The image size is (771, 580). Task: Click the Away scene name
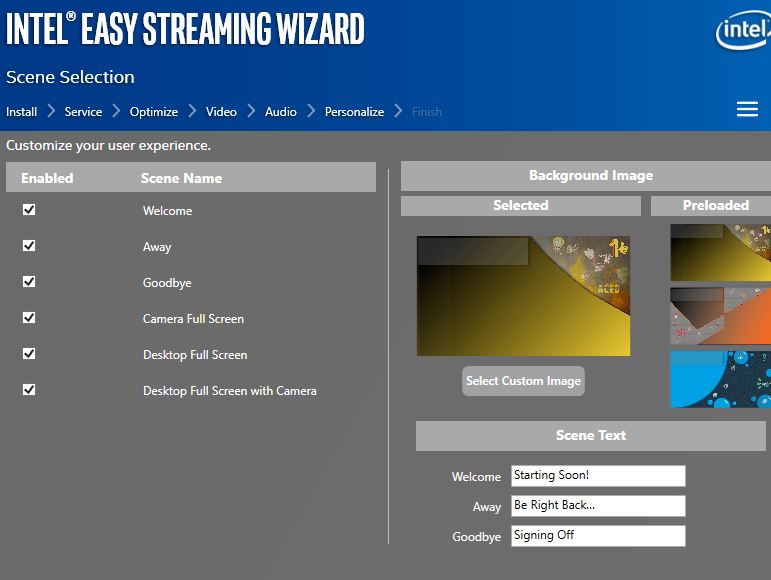(x=157, y=247)
